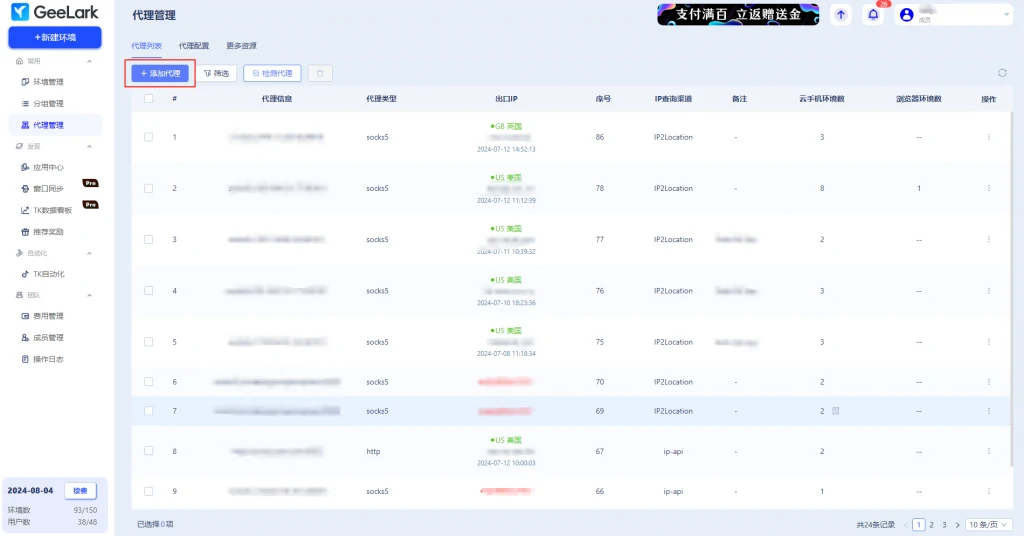Click the GeeLark logo
Viewport: 1024px width, 536px height.
point(55,12)
